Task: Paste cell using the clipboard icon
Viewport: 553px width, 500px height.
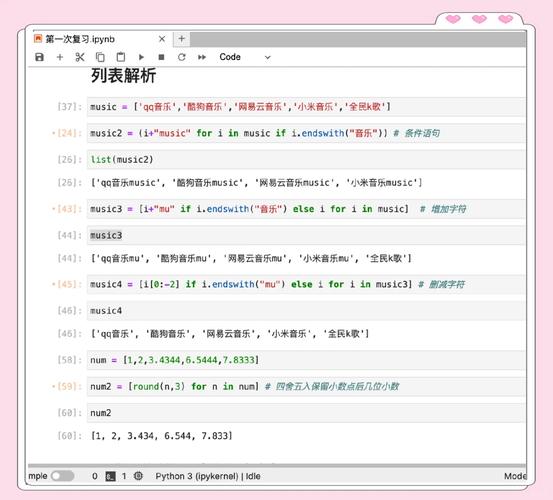Action: click(121, 57)
